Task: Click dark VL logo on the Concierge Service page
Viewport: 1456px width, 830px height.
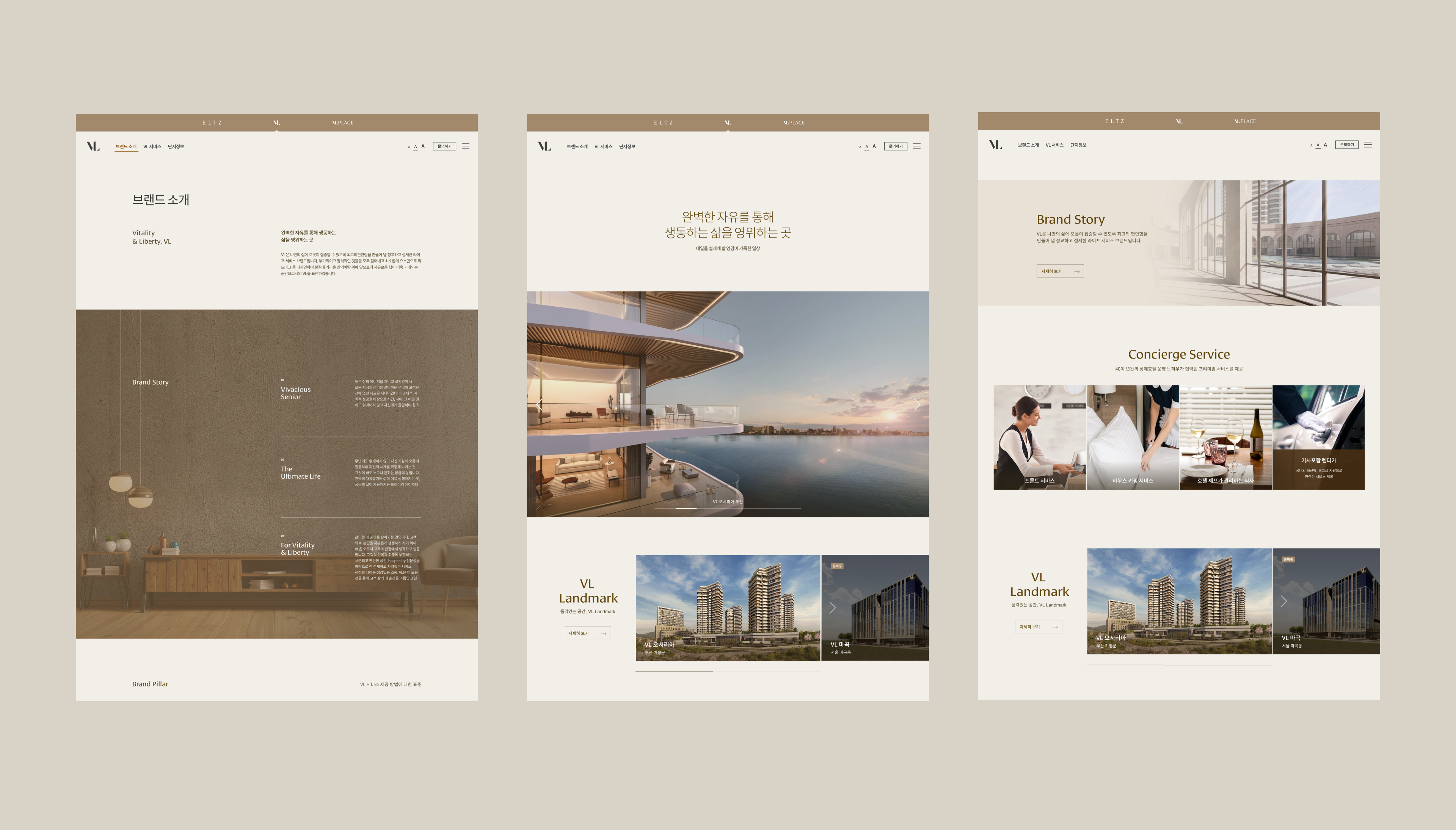Action: (995, 145)
